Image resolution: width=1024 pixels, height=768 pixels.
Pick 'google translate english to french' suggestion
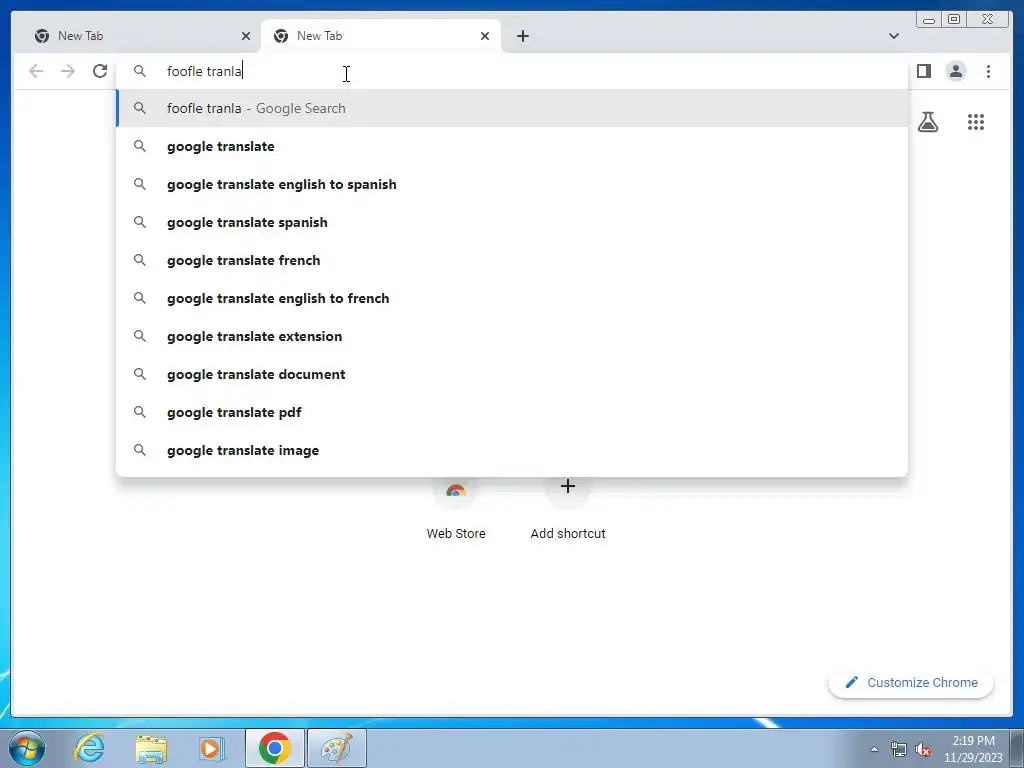[512, 298]
